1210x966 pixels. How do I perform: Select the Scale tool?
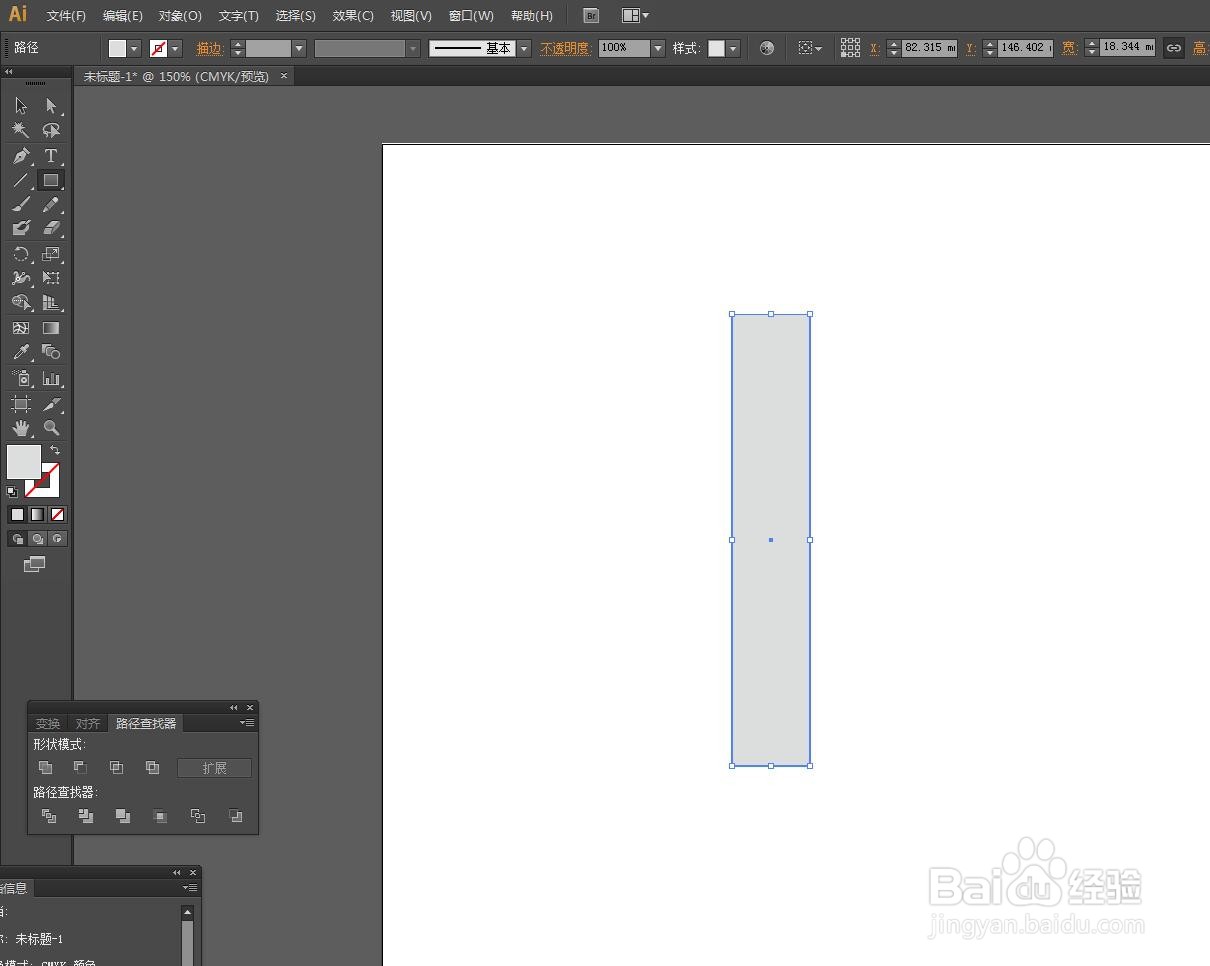point(51,254)
